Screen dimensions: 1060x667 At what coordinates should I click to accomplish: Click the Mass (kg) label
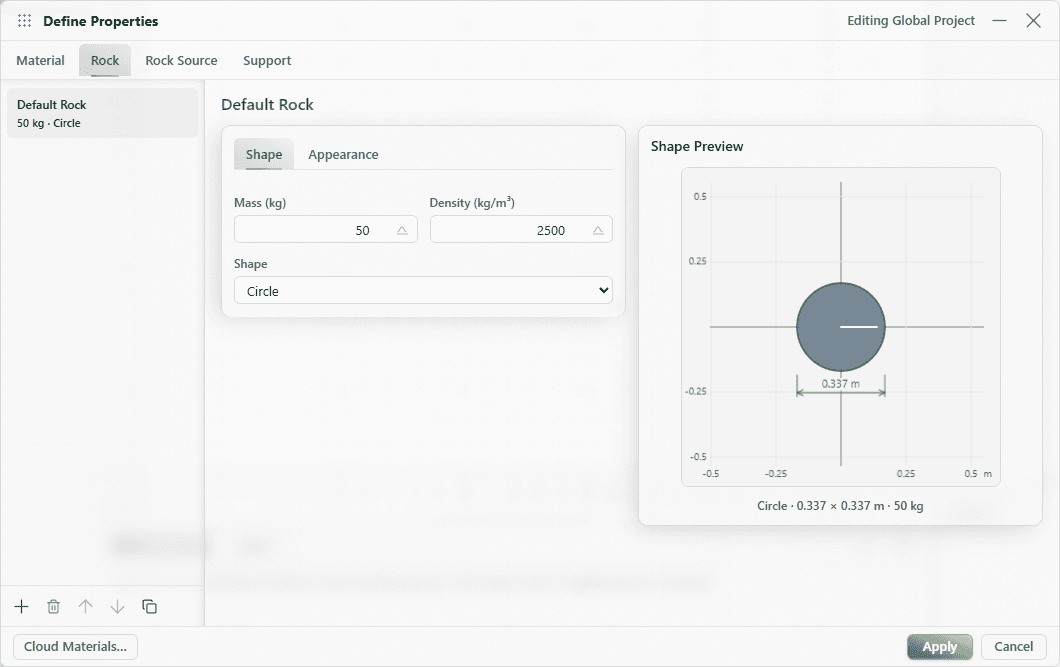coord(260,203)
